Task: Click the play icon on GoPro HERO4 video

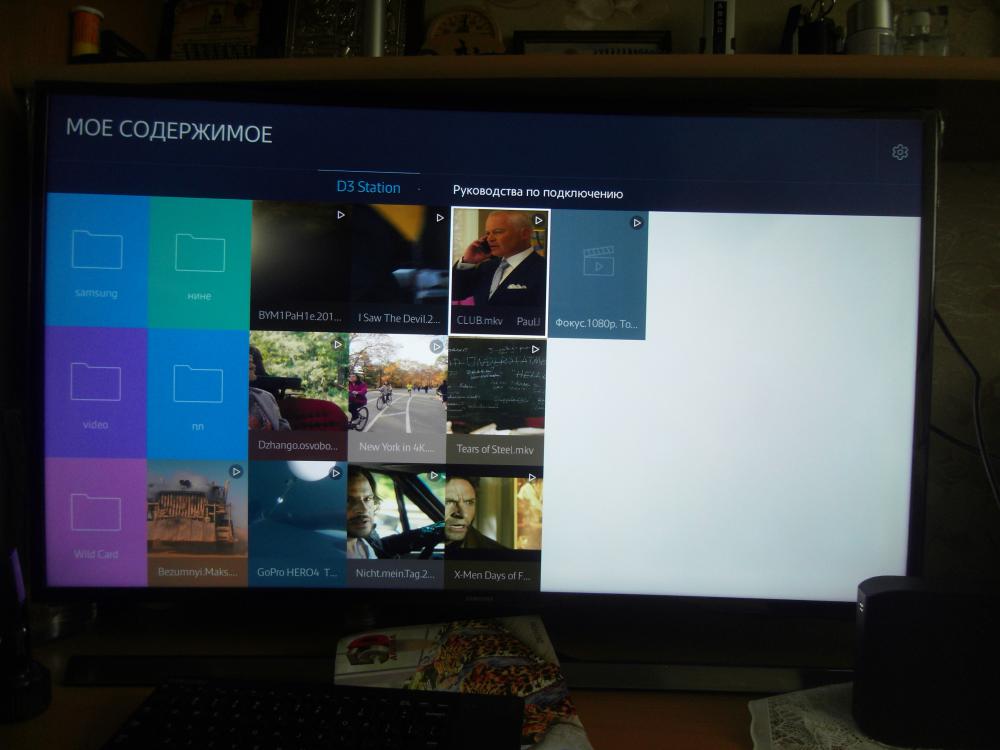Action: pos(335,473)
